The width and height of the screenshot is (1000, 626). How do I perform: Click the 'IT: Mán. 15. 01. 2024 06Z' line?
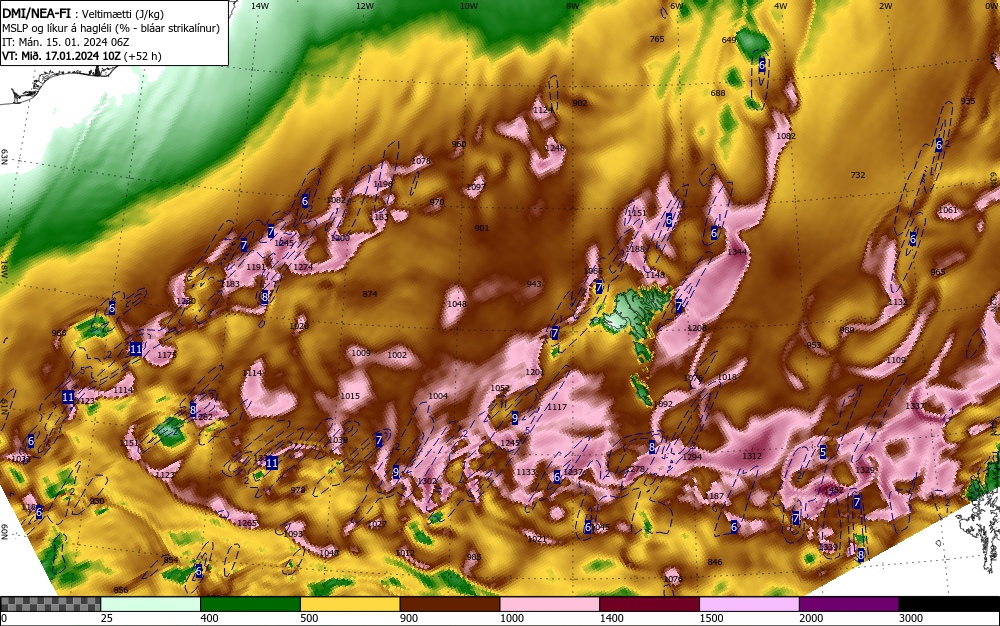[x=67, y=42]
